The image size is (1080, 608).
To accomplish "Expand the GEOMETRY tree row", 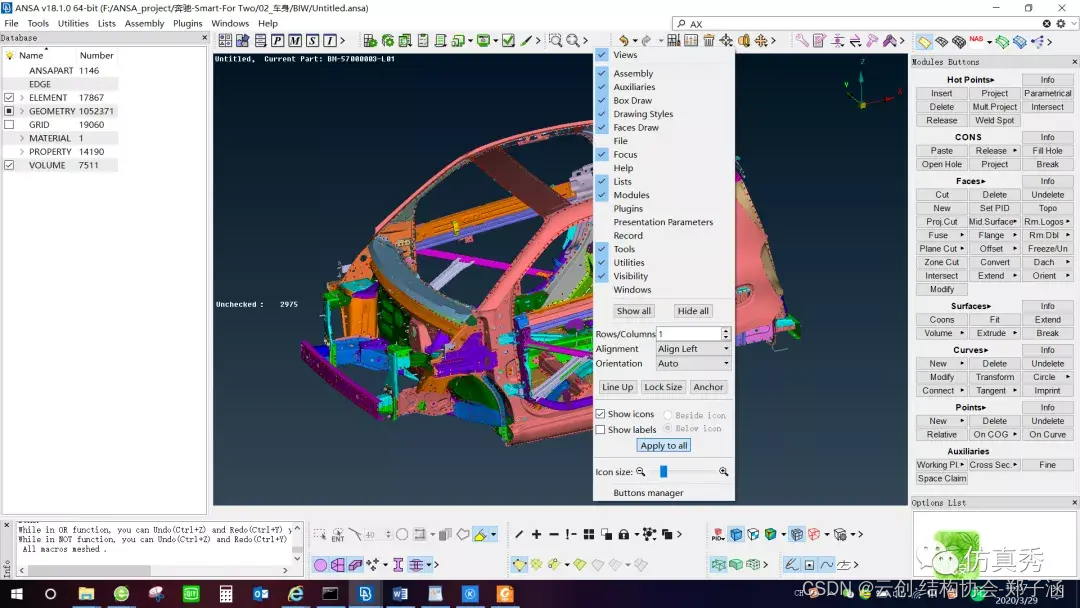I will coord(22,111).
